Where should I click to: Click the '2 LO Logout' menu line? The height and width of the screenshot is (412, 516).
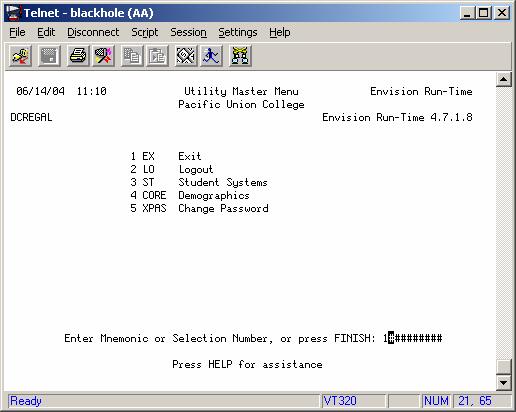coord(171,169)
